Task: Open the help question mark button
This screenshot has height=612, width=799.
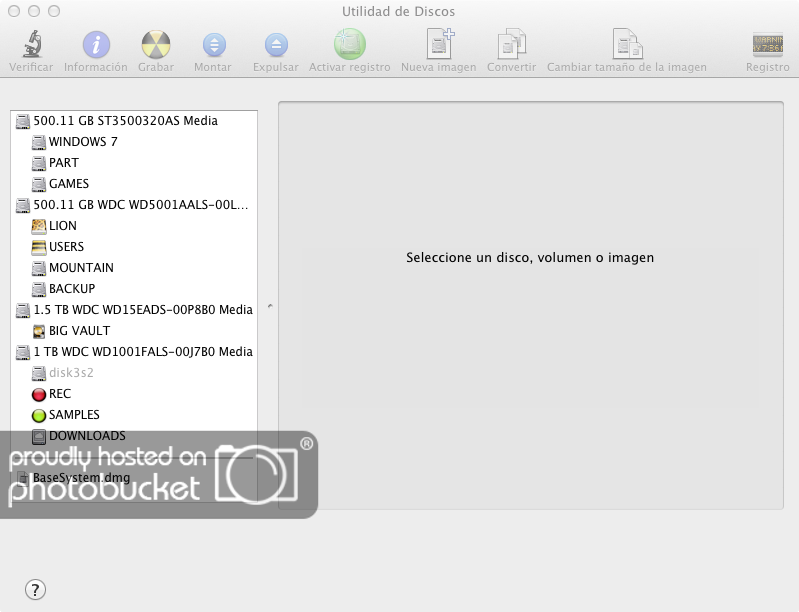Action: pyautogui.click(x=35, y=590)
